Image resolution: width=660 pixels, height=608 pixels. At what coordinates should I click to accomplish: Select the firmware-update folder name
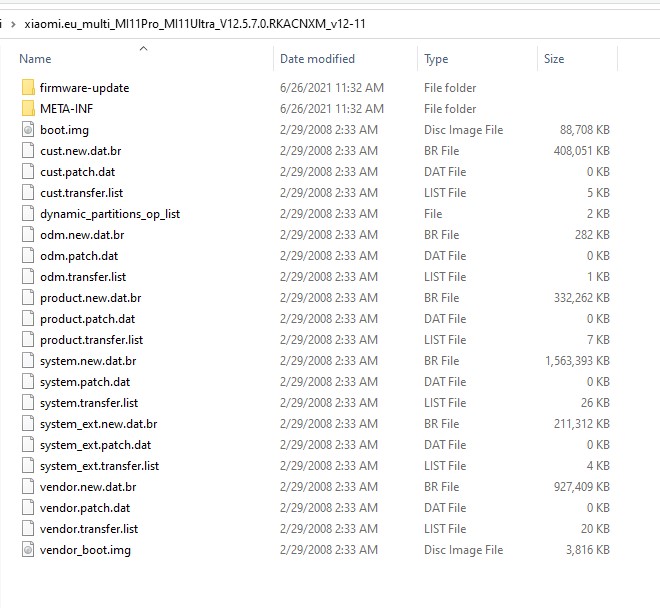point(85,88)
